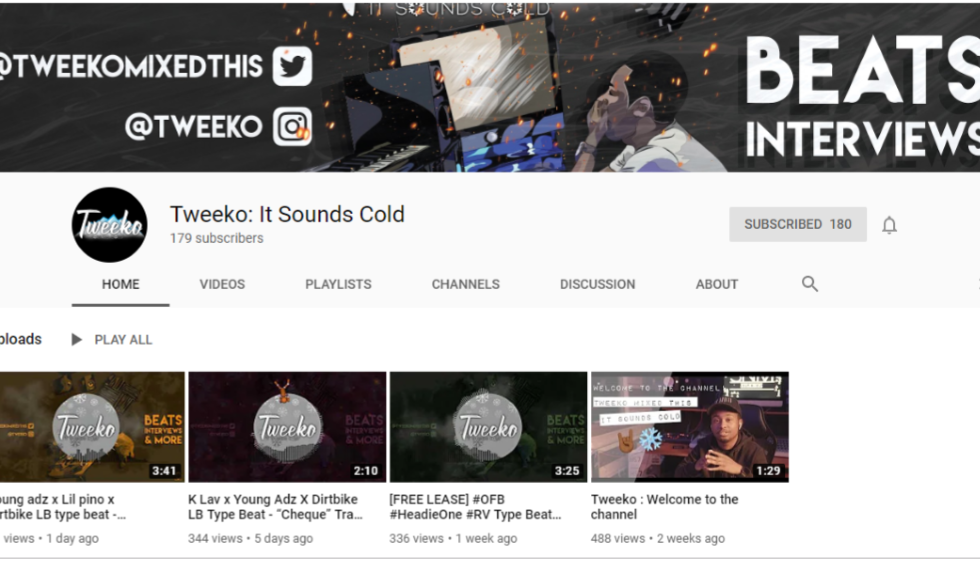Viewport: 980px width, 561px height.
Task: Click the @TWEEKOMIXEDTHIS handle in the banner
Action: pos(130,66)
